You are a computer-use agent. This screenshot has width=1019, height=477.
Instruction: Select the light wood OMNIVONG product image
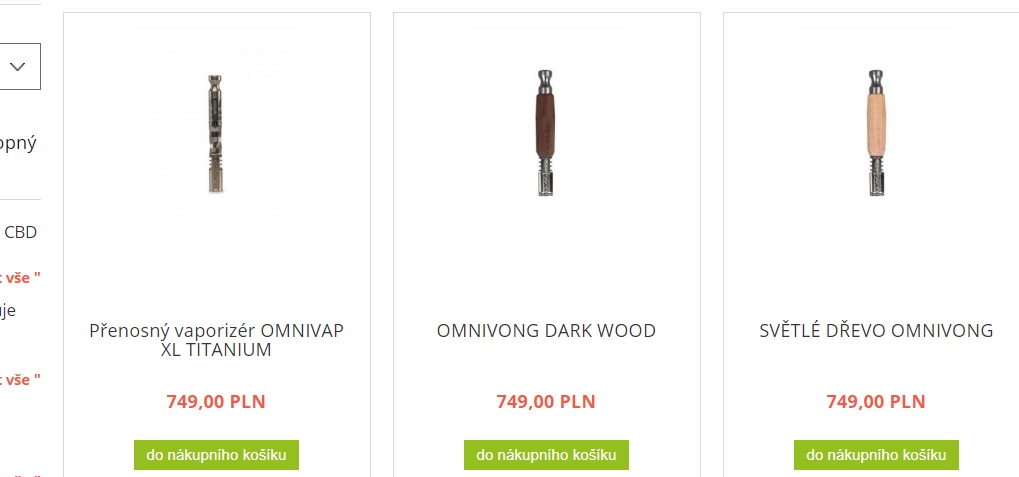[876, 135]
